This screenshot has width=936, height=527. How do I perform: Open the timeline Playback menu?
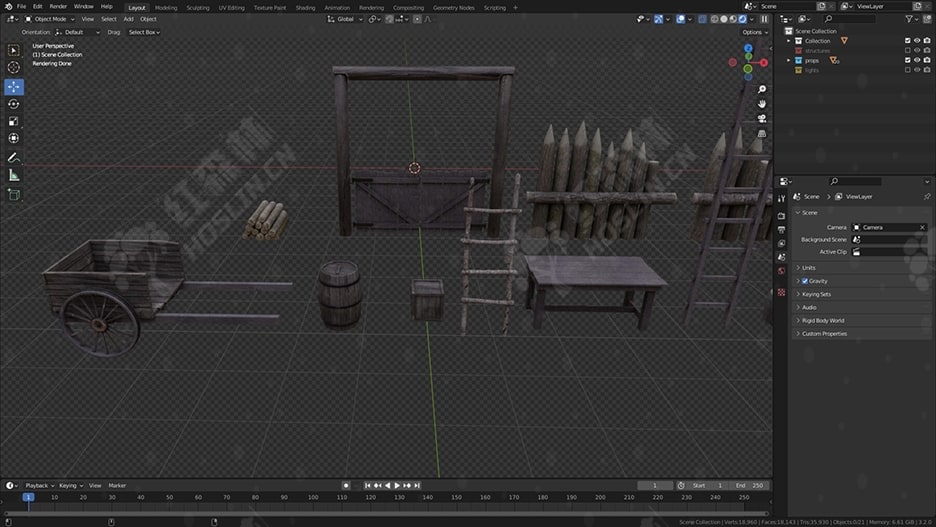(x=39, y=486)
